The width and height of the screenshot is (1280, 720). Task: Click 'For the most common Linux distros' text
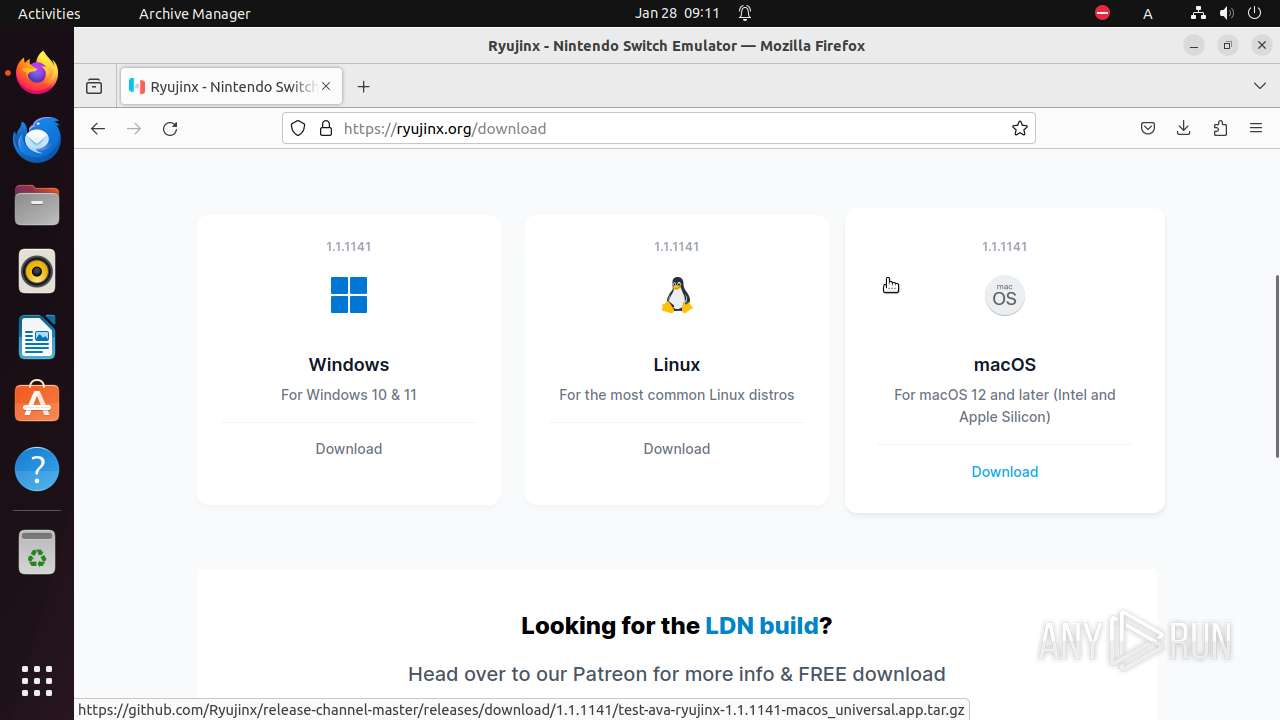click(x=677, y=395)
